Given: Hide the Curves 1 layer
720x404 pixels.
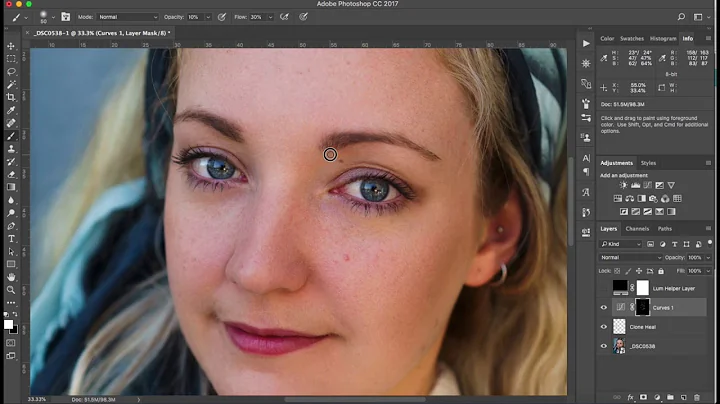Looking at the screenshot, I should pyautogui.click(x=604, y=308).
